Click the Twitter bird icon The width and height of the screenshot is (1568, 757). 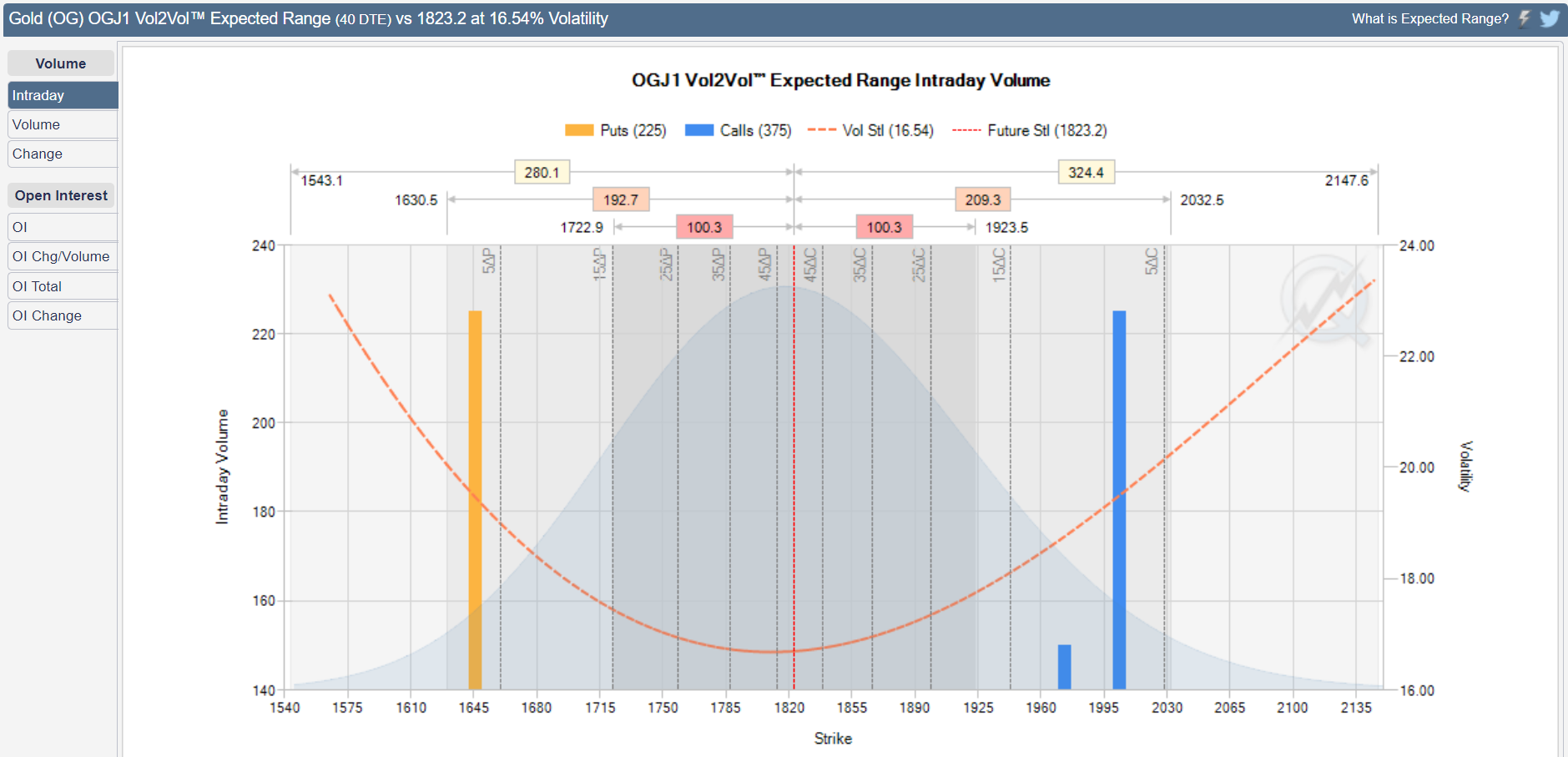(x=1550, y=18)
